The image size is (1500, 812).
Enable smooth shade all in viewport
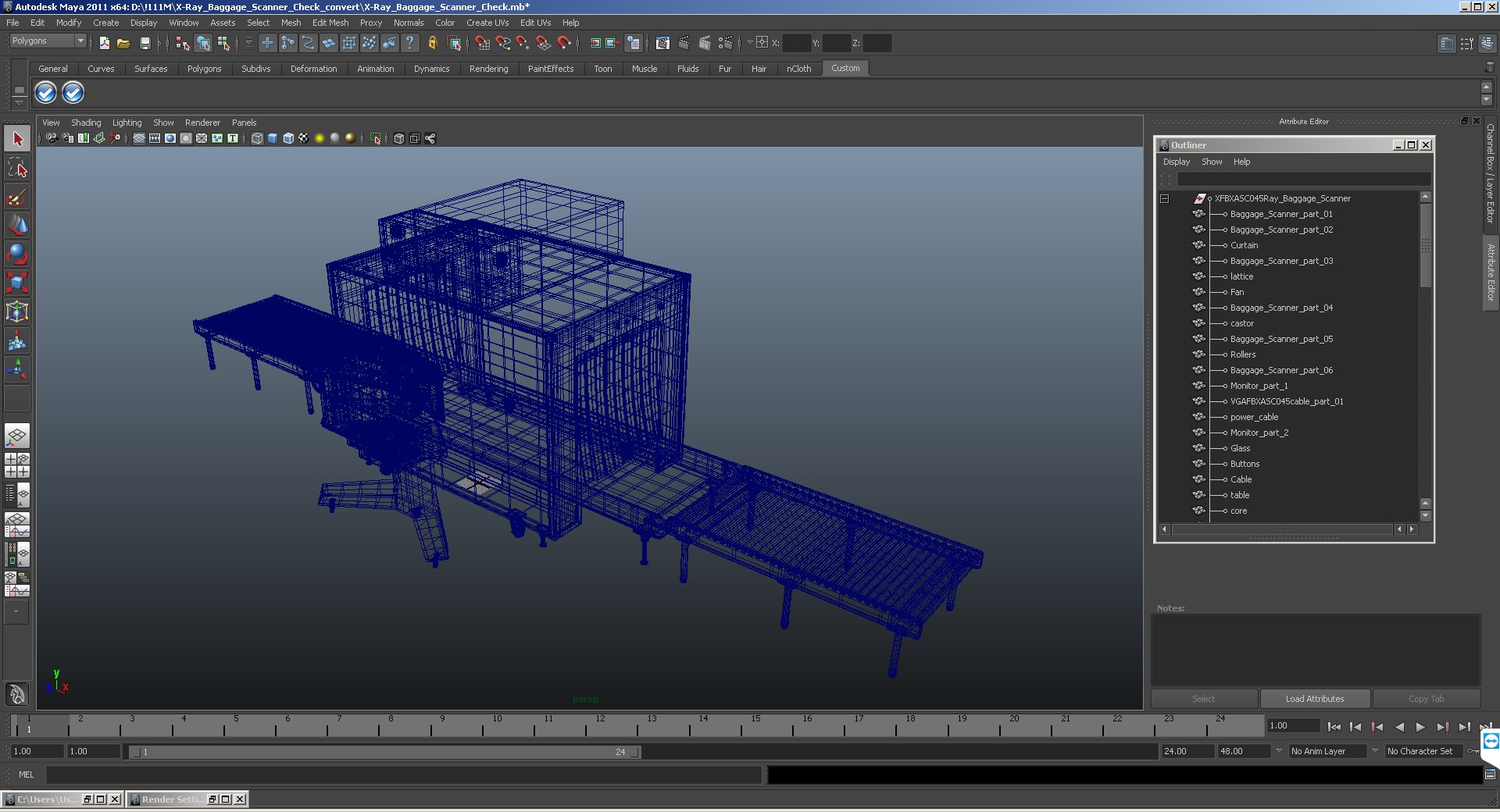tap(273, 138)
